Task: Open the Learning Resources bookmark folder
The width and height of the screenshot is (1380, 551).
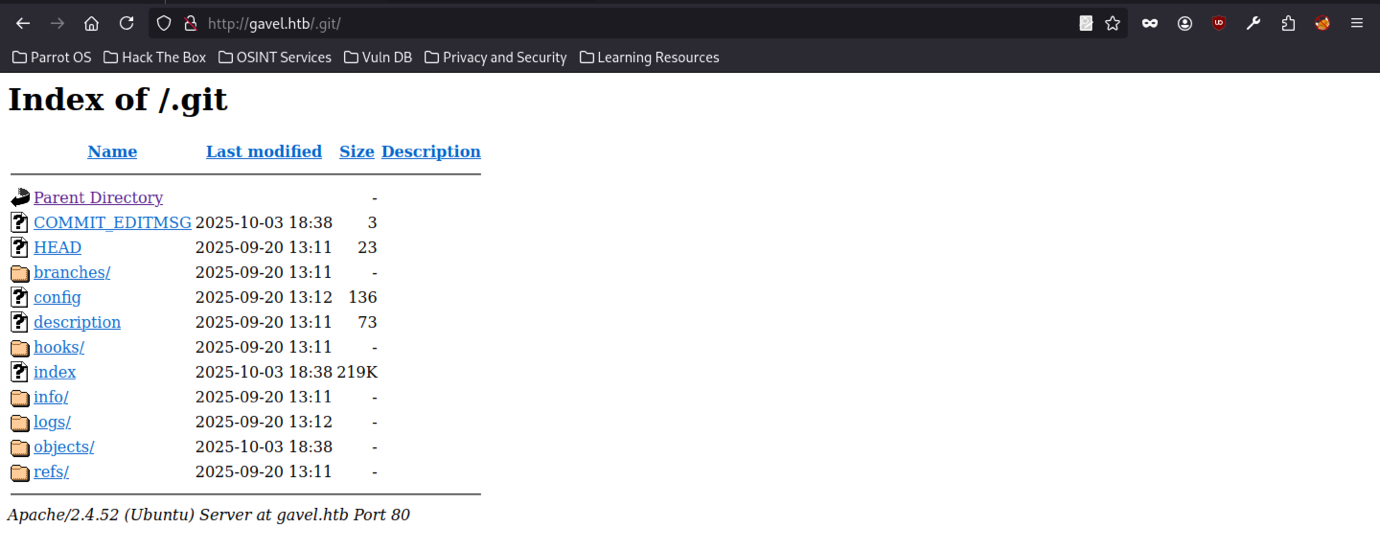Action: [x=649, y=57]
